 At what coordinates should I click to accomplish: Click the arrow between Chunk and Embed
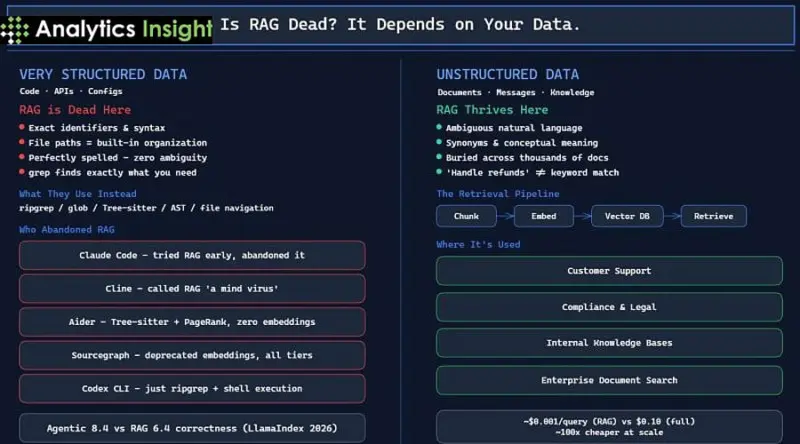(x=507, y=216)
